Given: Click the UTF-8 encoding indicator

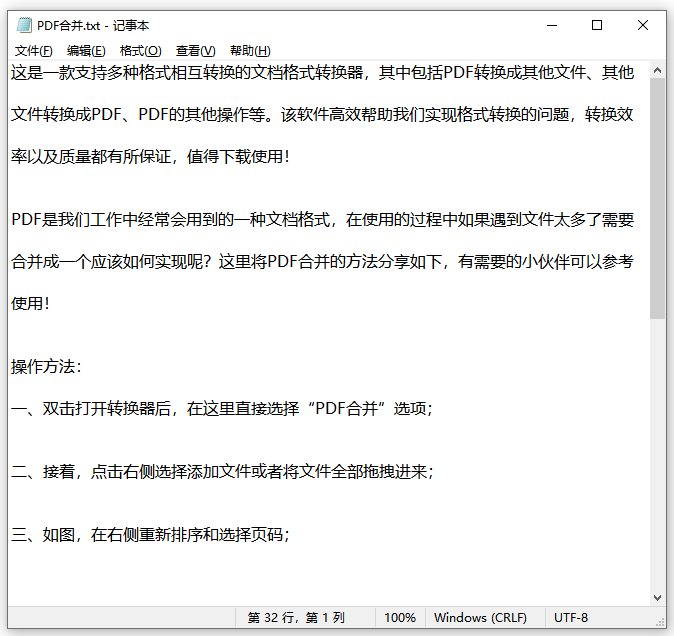Looking at the screenshot, I should point(571,618).
